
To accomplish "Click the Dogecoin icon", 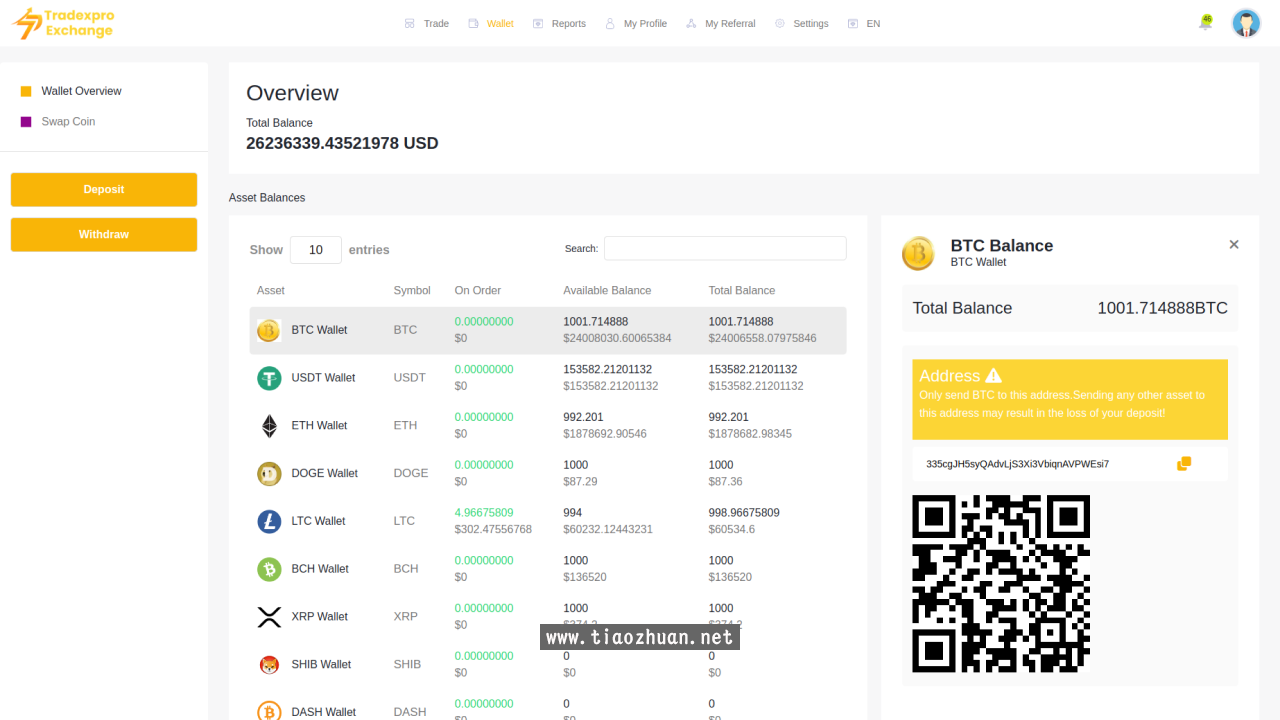I will [269, 474].
